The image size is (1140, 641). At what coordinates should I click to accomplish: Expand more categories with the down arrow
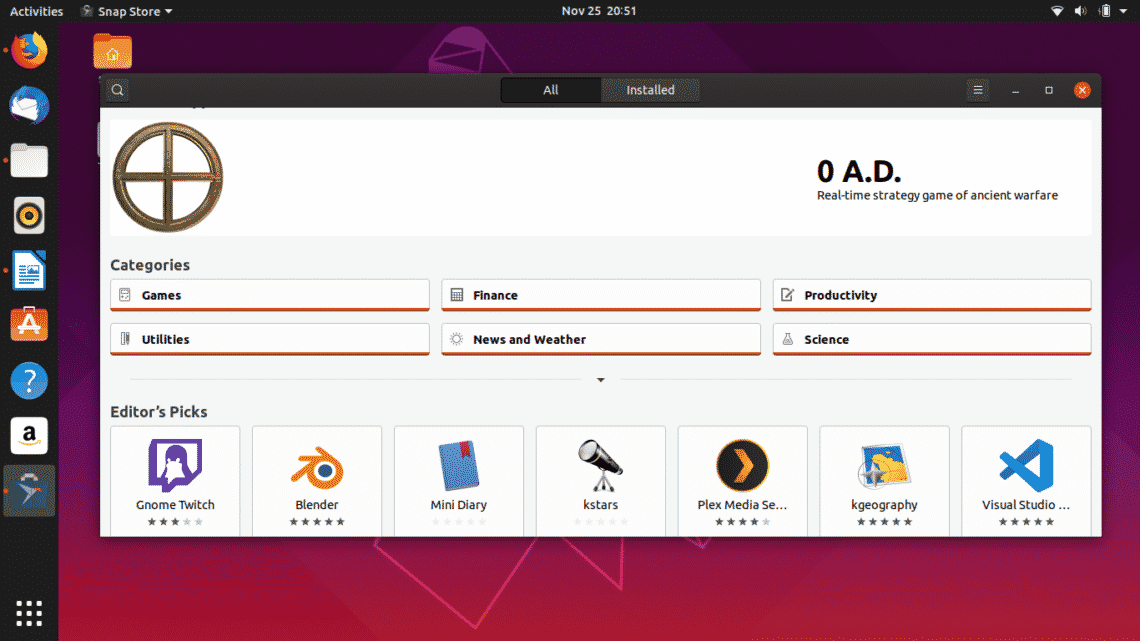tap(601, 380)
